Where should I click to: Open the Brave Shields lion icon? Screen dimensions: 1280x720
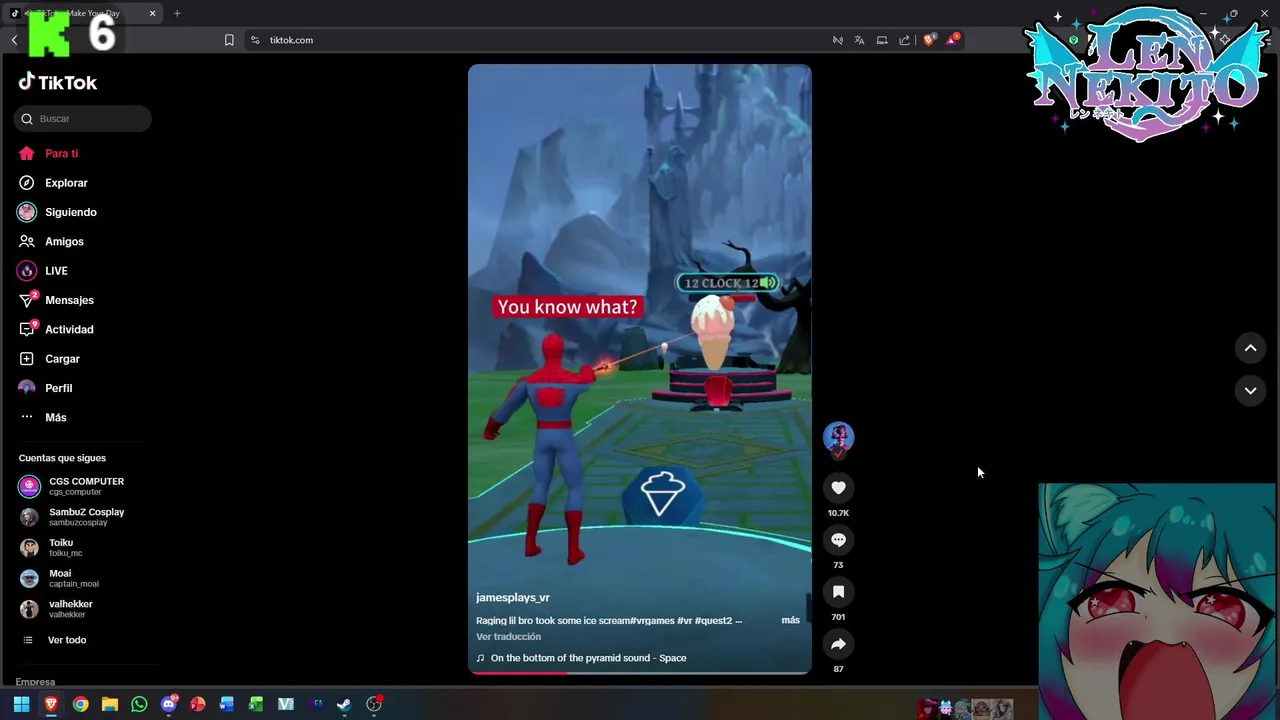coord(929,40)
